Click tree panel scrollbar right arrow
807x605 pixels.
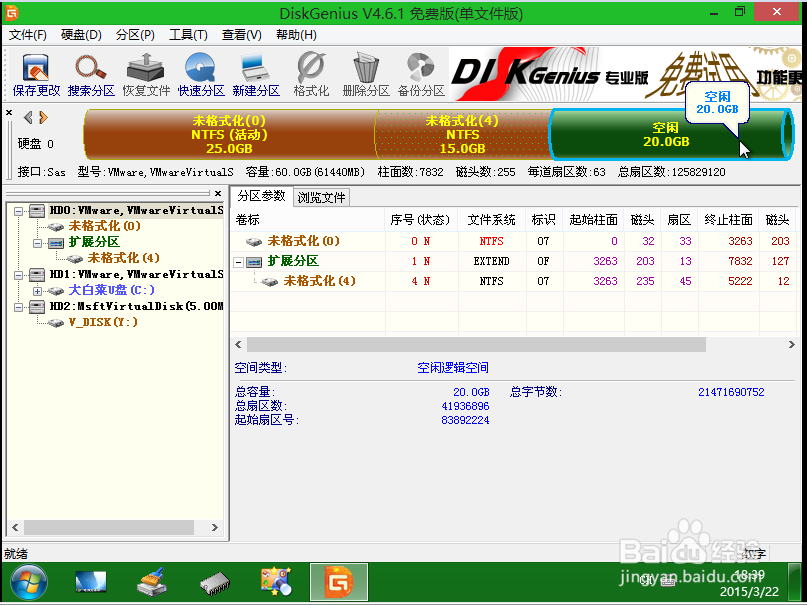[x=215, y=527]
